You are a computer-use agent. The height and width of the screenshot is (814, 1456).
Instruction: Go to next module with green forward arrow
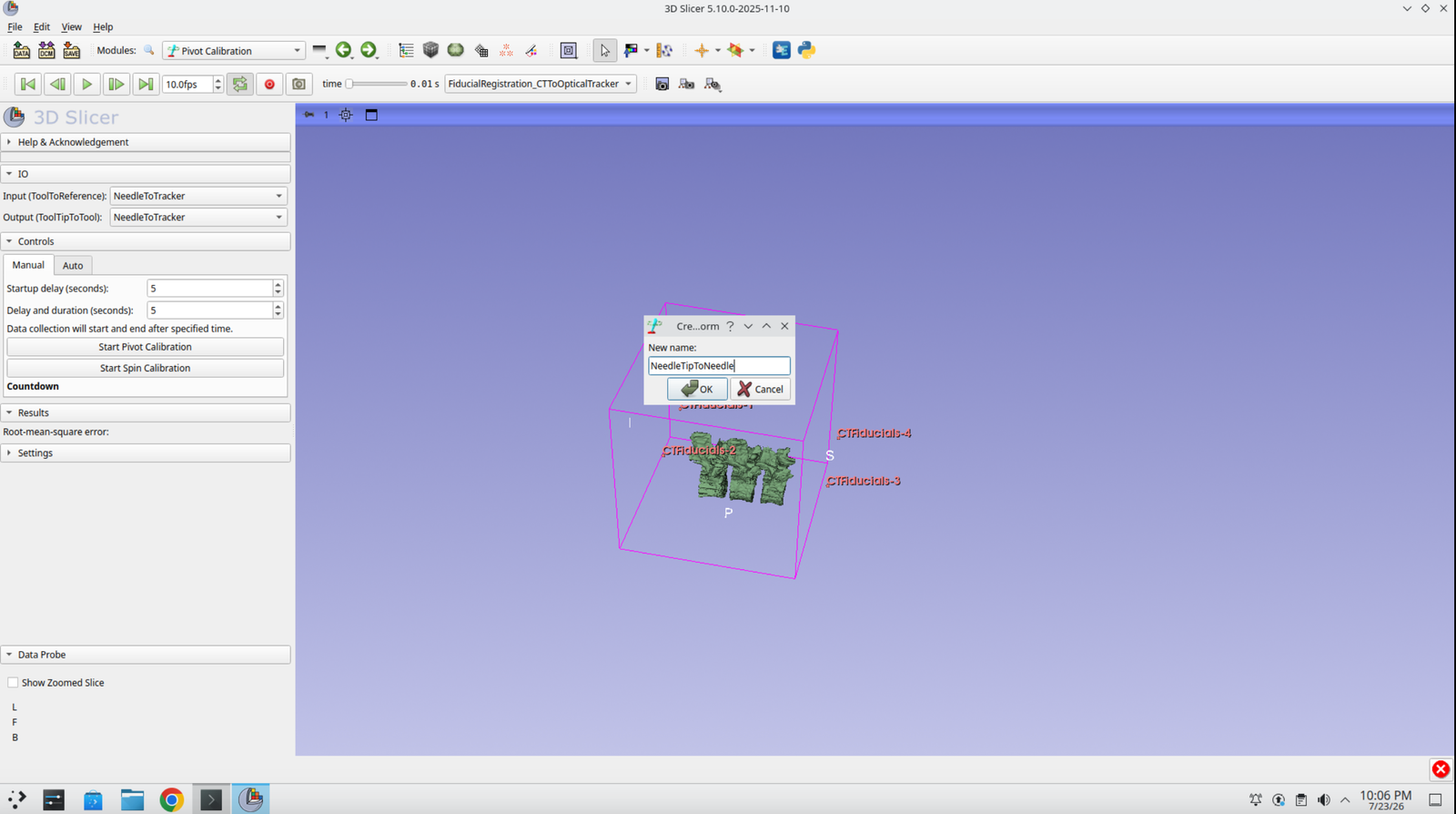(x=369, y=50)
